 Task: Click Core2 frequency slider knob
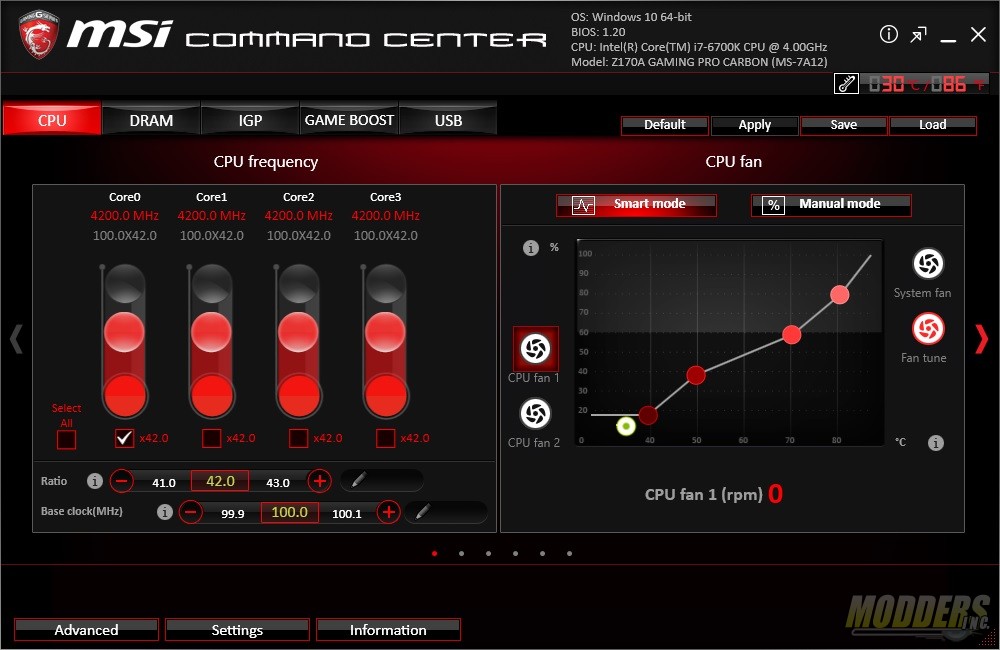[x=298, y=332]
